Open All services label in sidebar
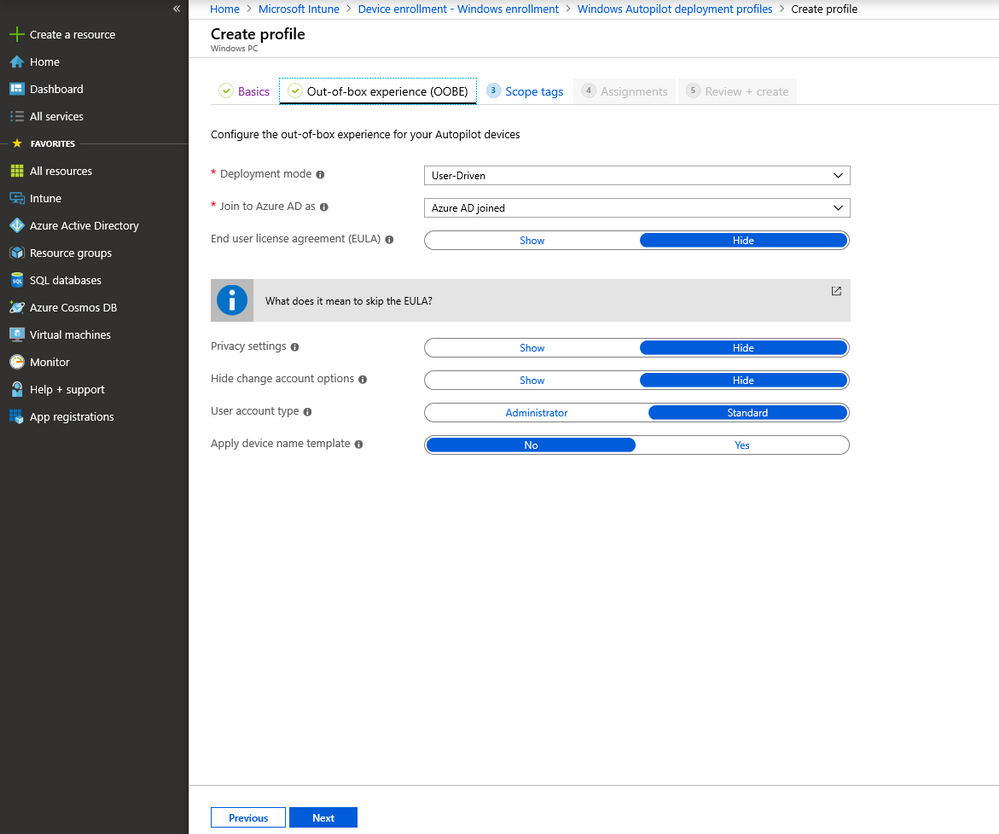 [x=57, y=117]
